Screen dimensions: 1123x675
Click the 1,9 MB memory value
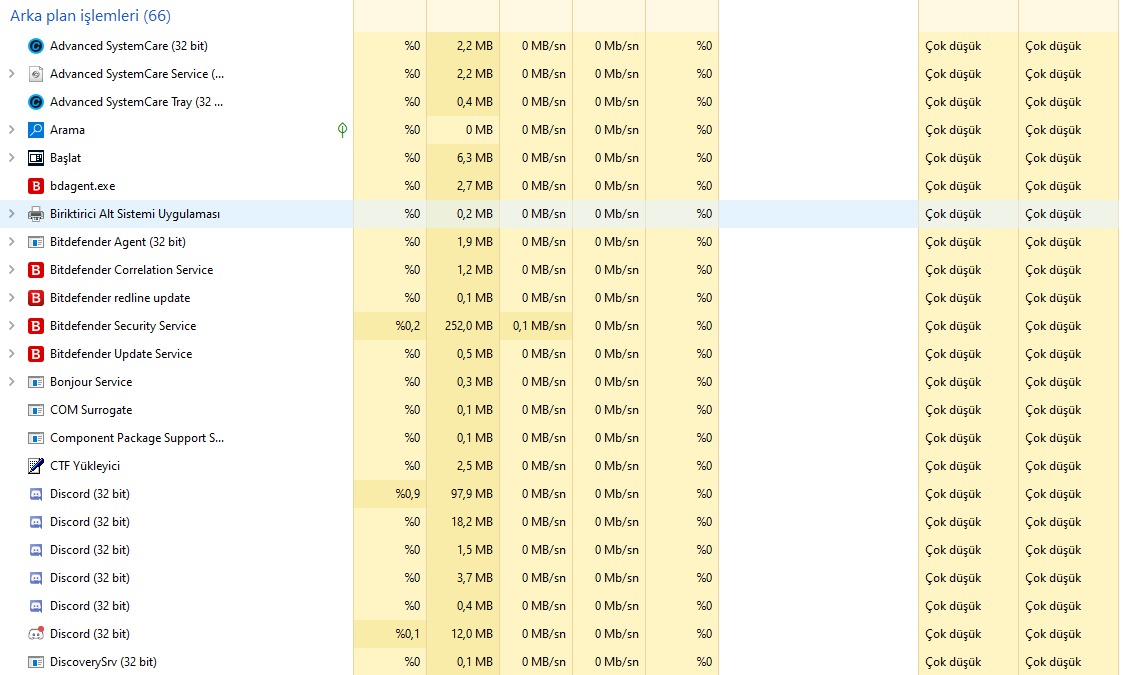pos(474,241)
